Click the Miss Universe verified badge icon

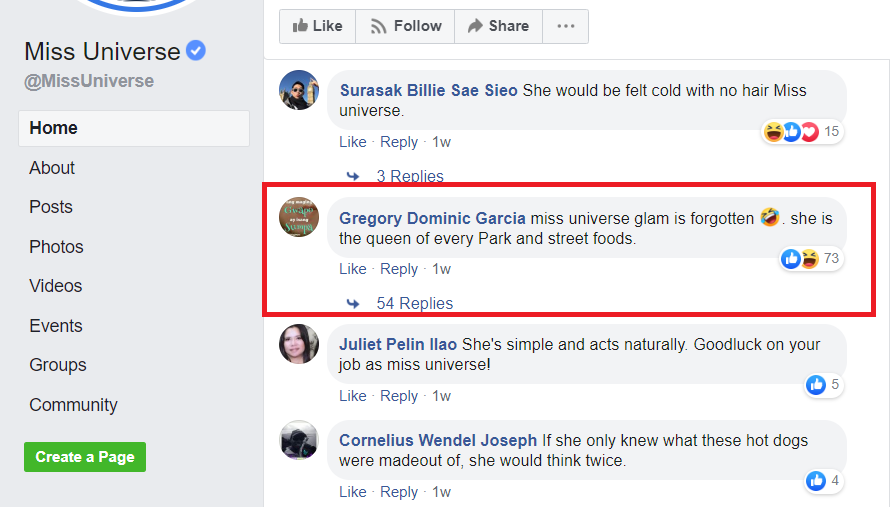tap(196, 51)
